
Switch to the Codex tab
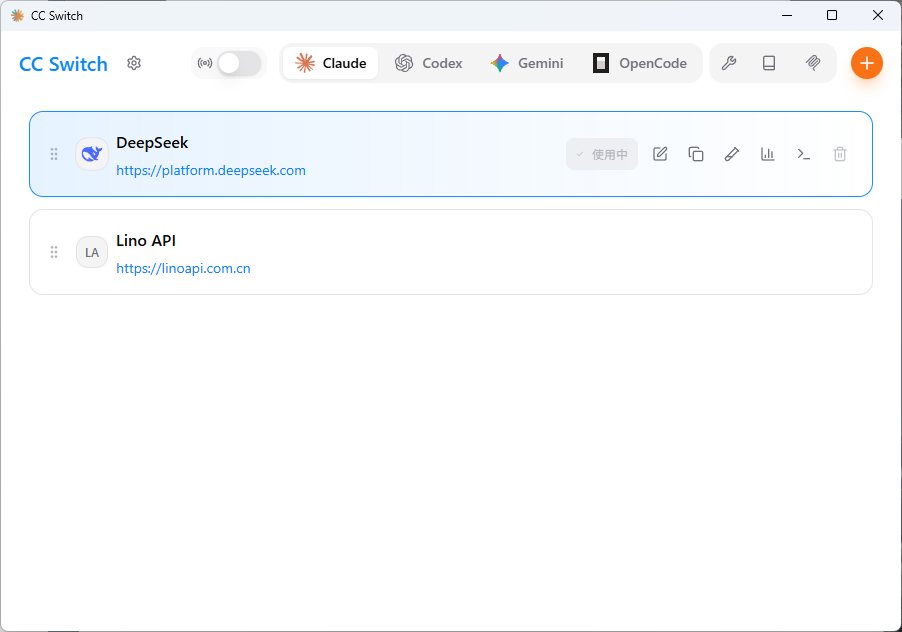click(x=428, y=63)
